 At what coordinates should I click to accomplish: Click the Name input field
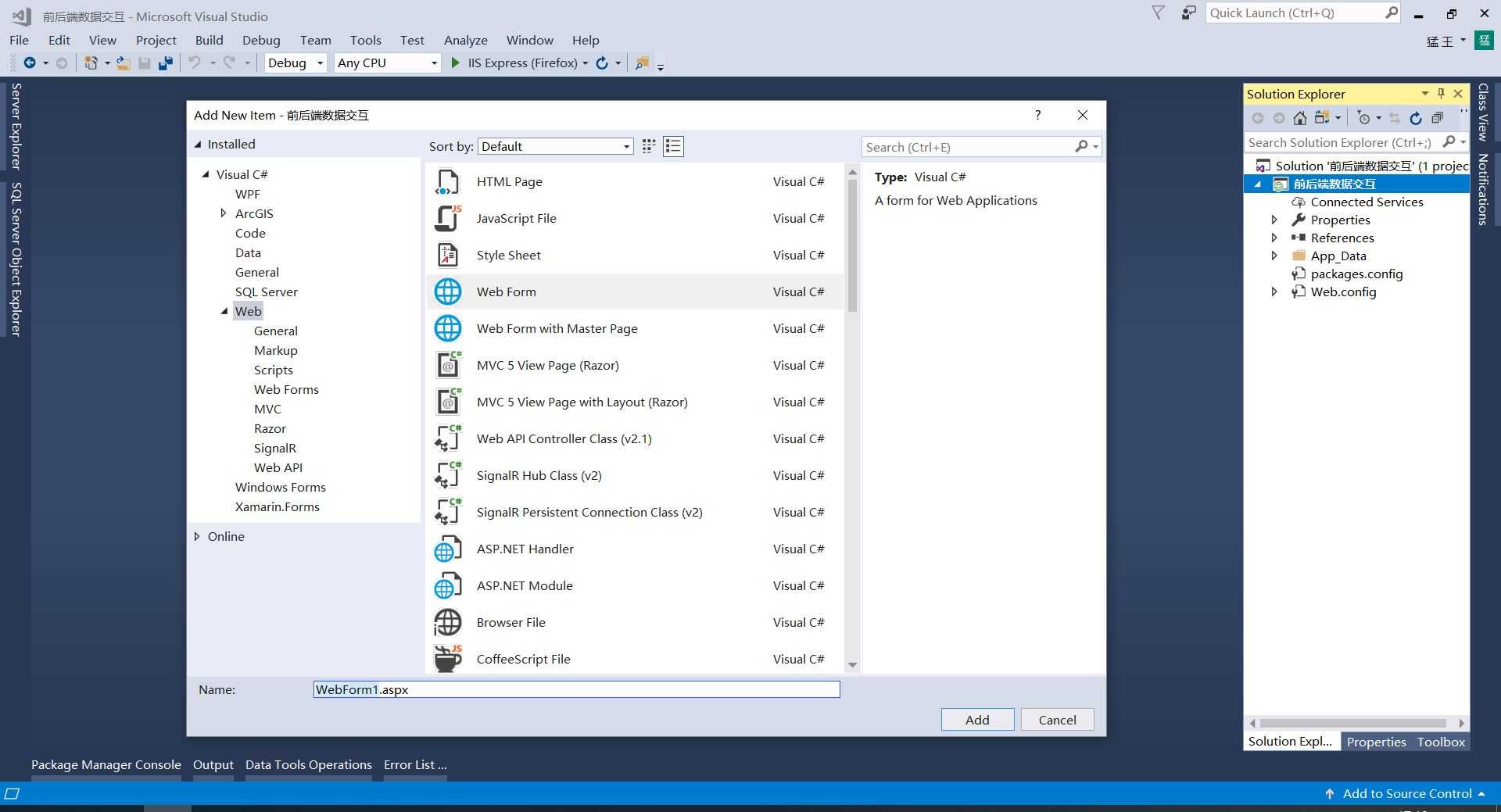click(x=576, y=689)
